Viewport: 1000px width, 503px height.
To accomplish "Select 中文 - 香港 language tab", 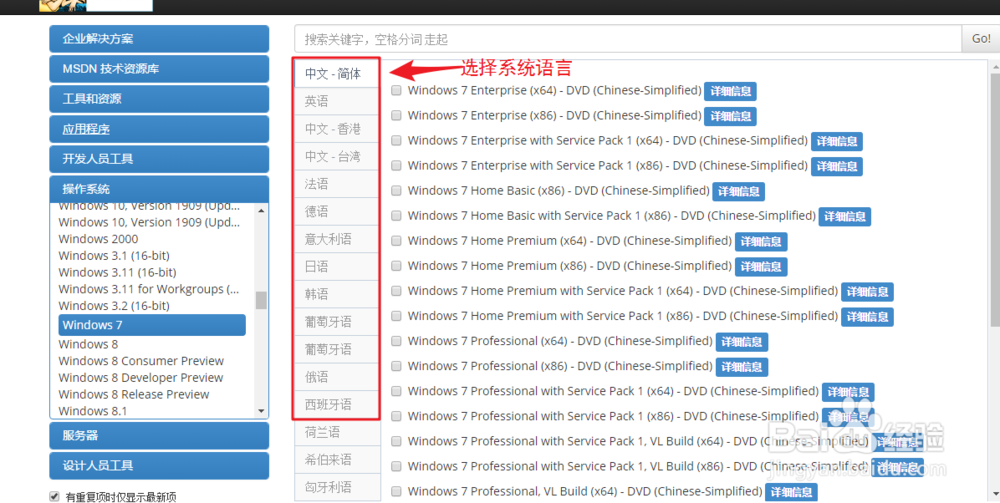I will tap(336, 129).
